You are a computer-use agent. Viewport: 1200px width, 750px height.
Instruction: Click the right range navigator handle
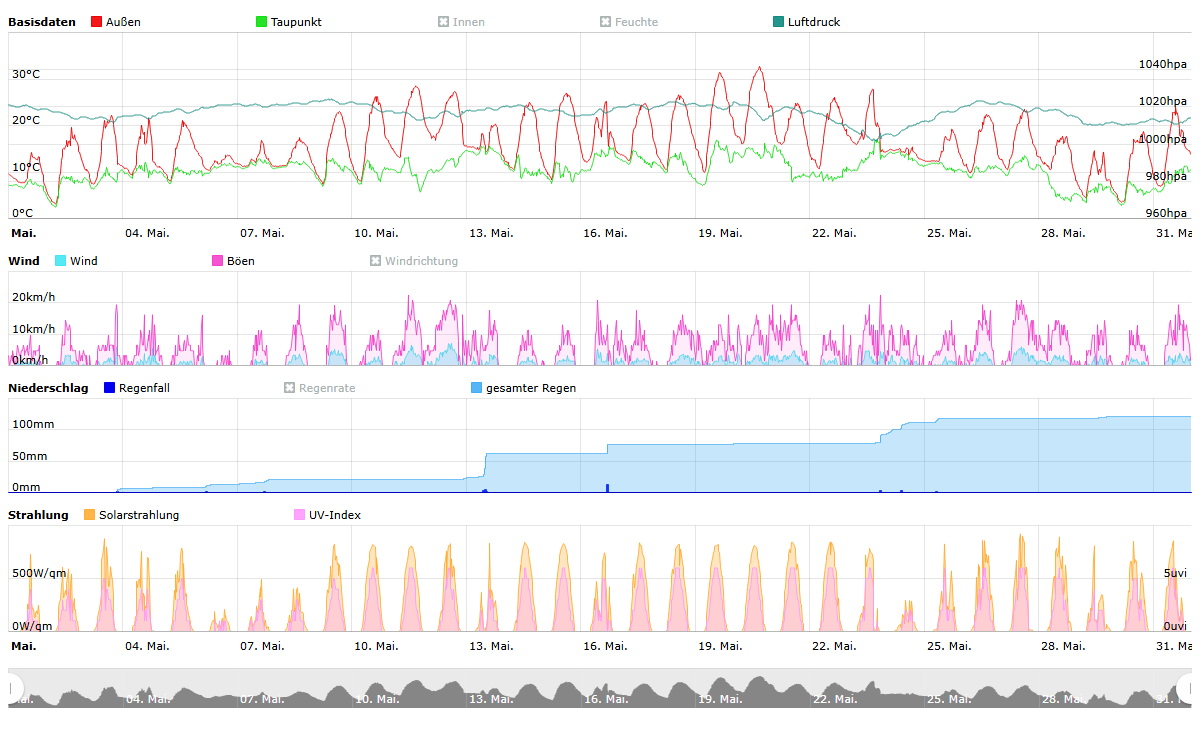click(1188, 688)
